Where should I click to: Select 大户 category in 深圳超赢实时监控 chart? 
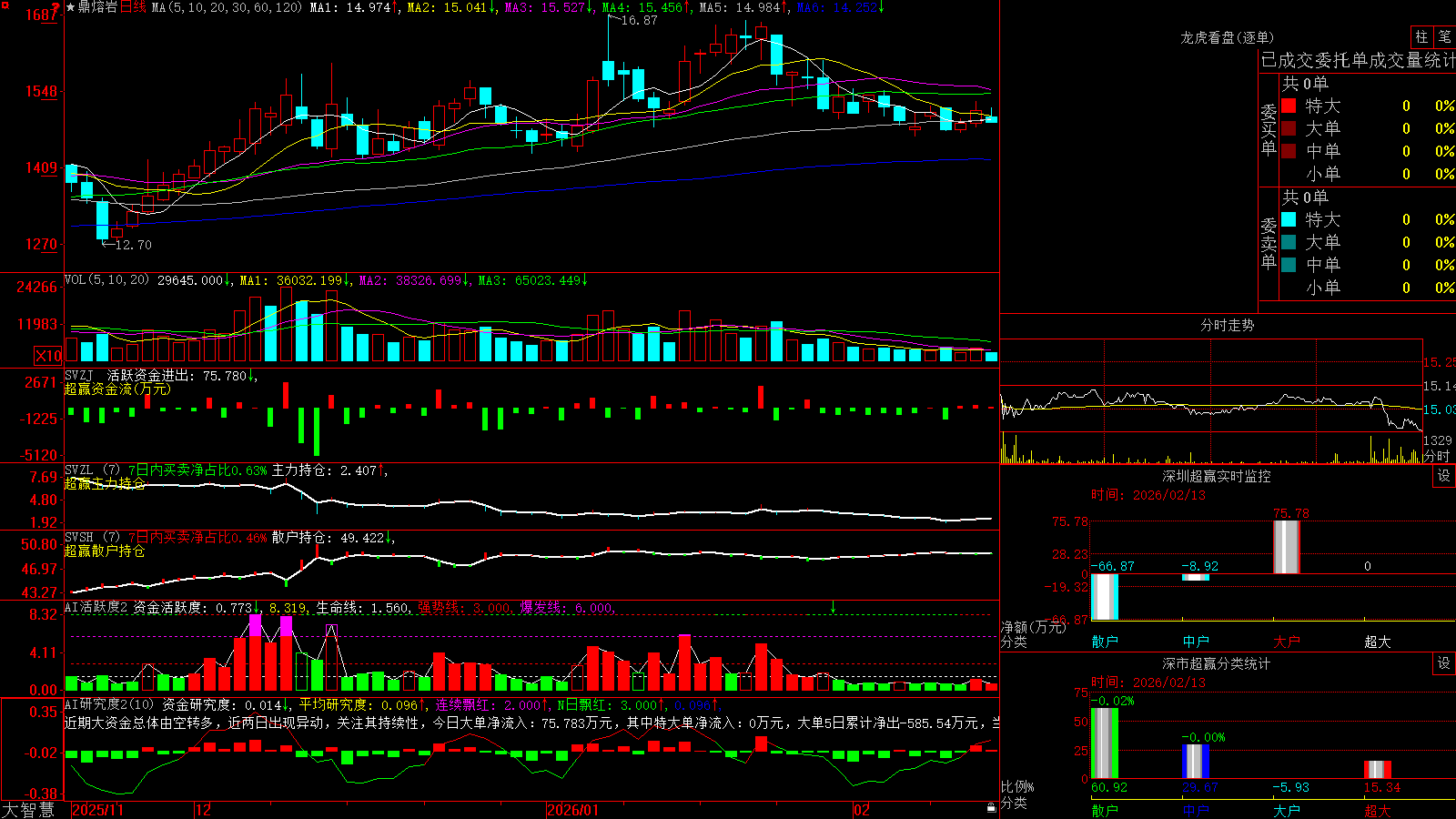pyautogui.click(x=1287, y=642)
